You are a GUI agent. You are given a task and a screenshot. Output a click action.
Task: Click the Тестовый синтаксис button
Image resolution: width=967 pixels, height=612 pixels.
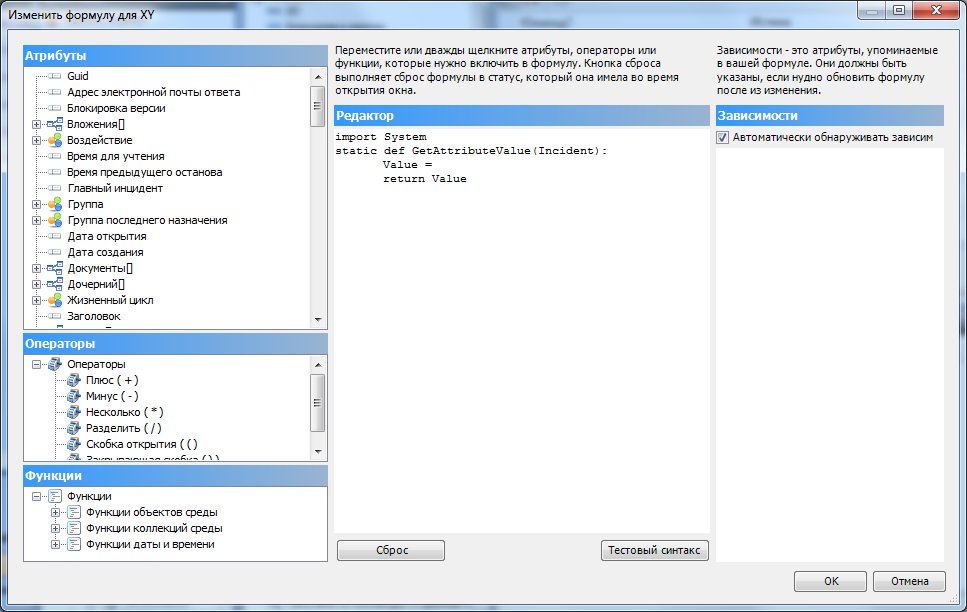(655, 551)
